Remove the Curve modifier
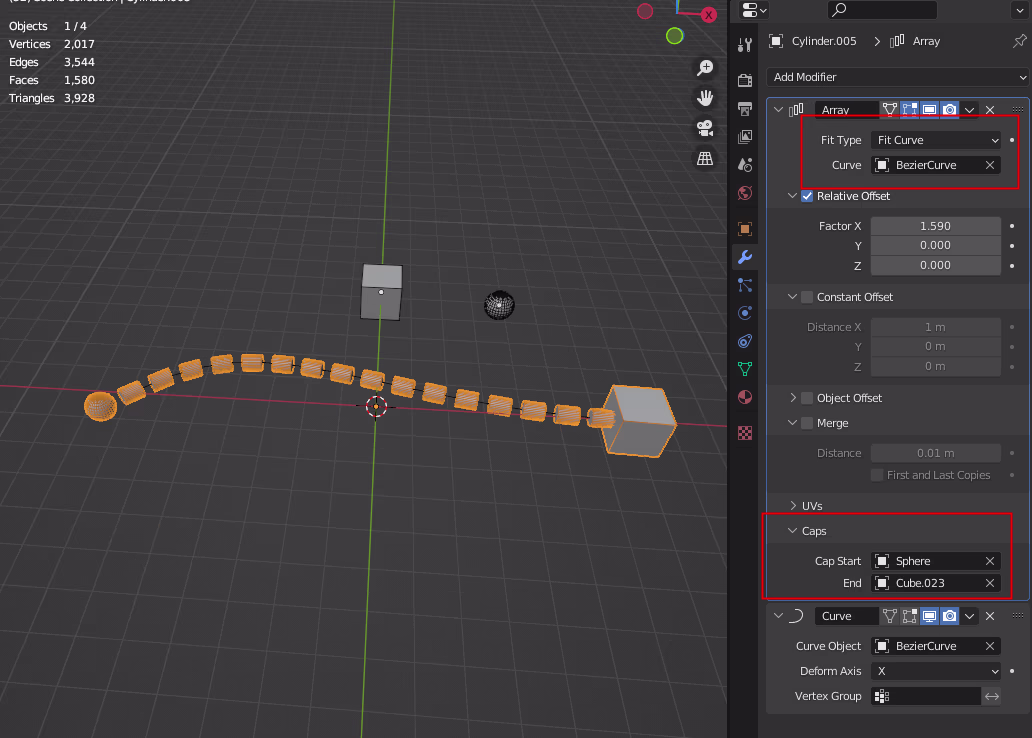The width and height of the screenshot is (1032, 738). pos(990,616)
